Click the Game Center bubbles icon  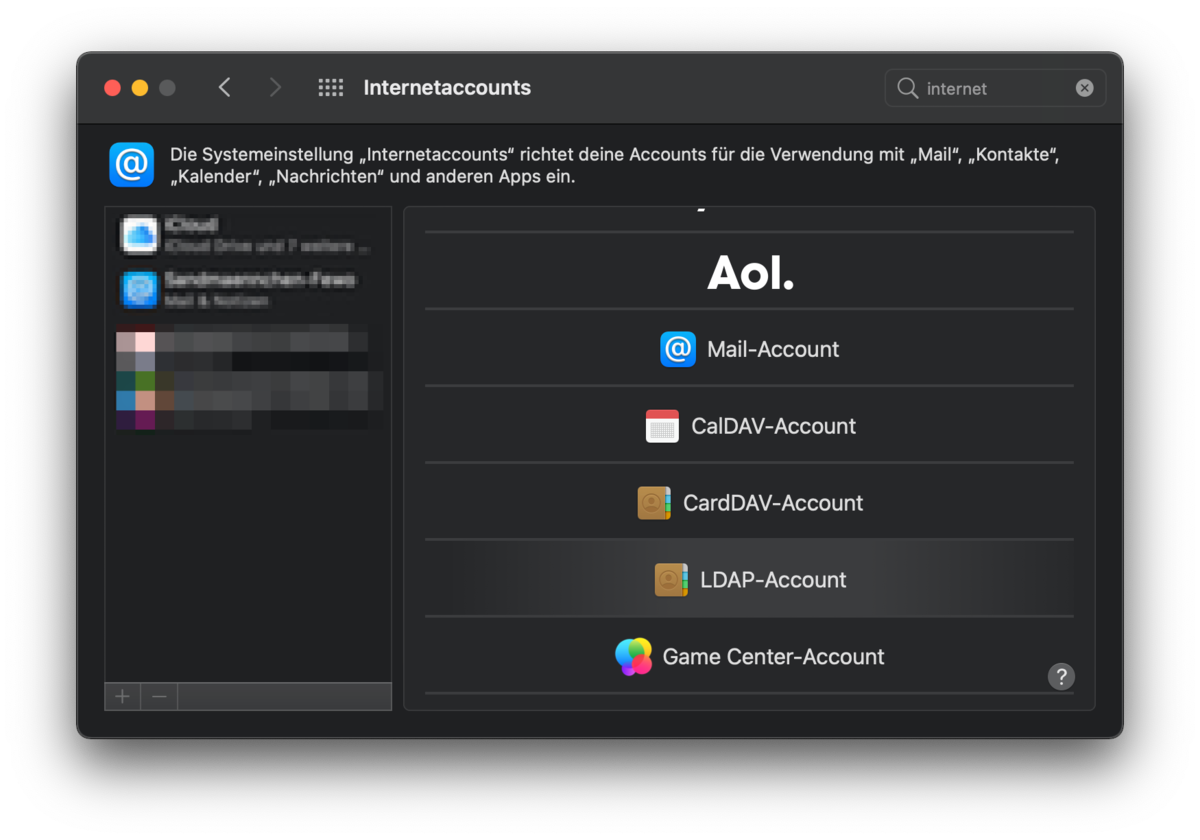(x=633, y=657)
